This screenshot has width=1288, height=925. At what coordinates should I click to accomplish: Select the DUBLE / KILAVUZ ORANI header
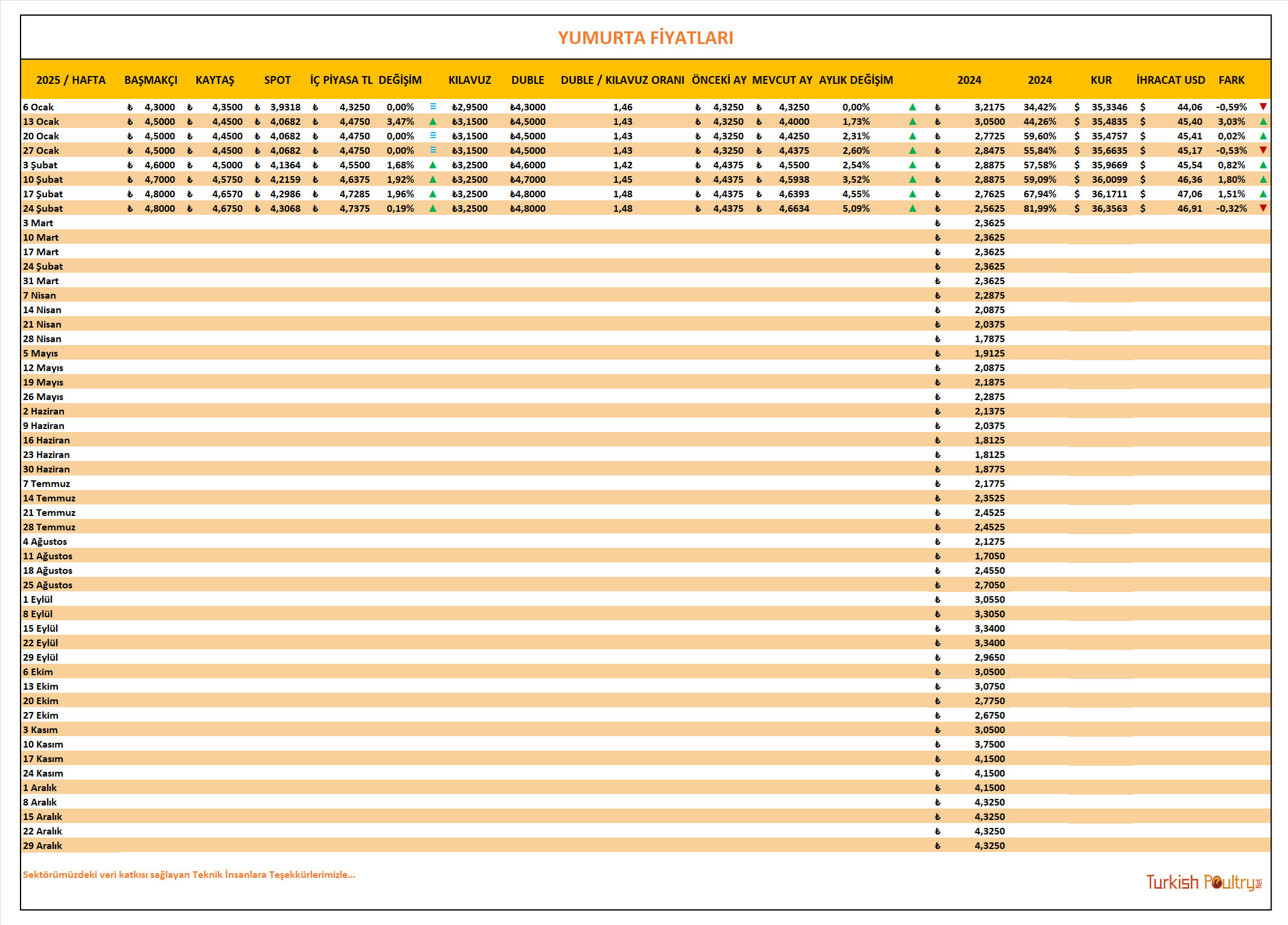[622, 80]
